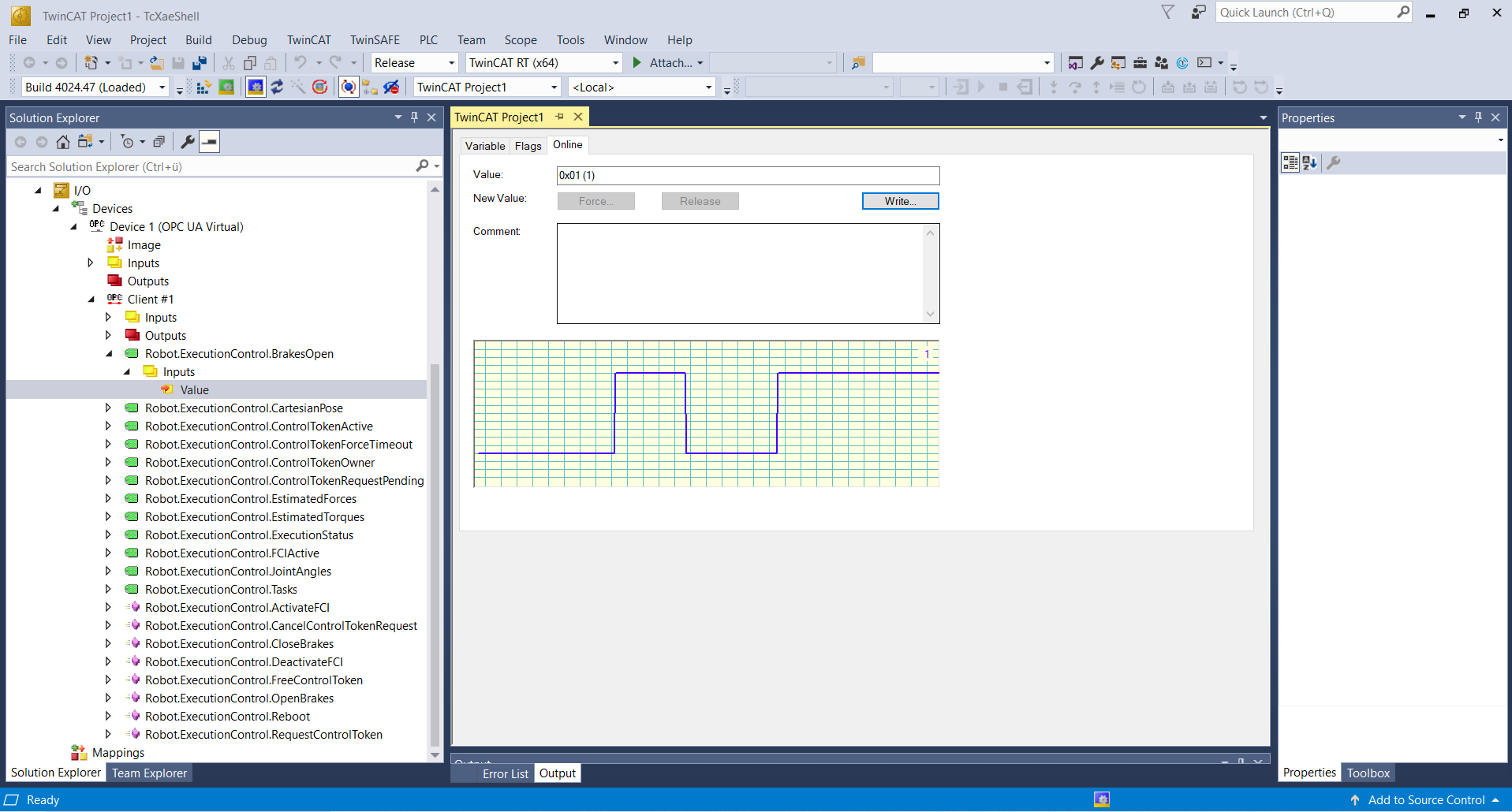Open the TwinSAFE menu

point(375,40)
